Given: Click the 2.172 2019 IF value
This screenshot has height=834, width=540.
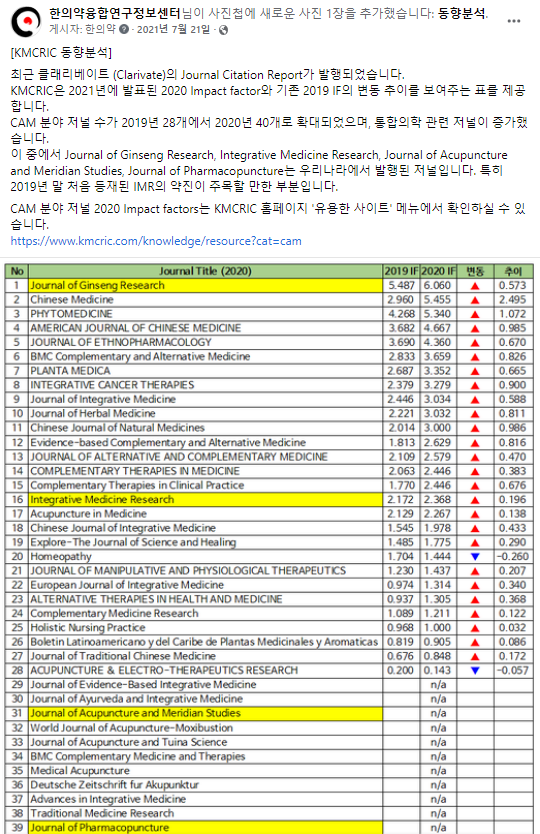Looking at the screenshot, I should pyautogui.click(x=401, y=499).
